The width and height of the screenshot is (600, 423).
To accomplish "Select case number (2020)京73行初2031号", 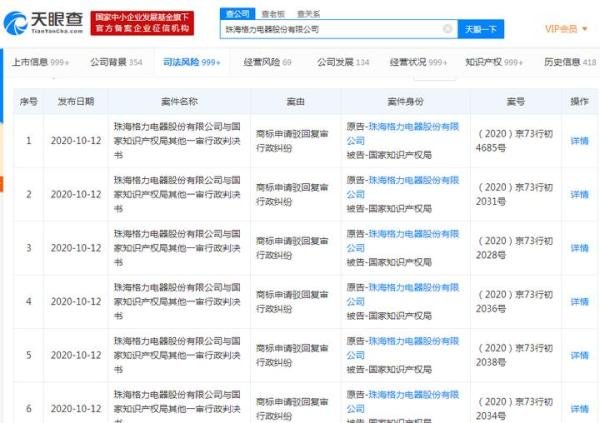I will point(514,194).
